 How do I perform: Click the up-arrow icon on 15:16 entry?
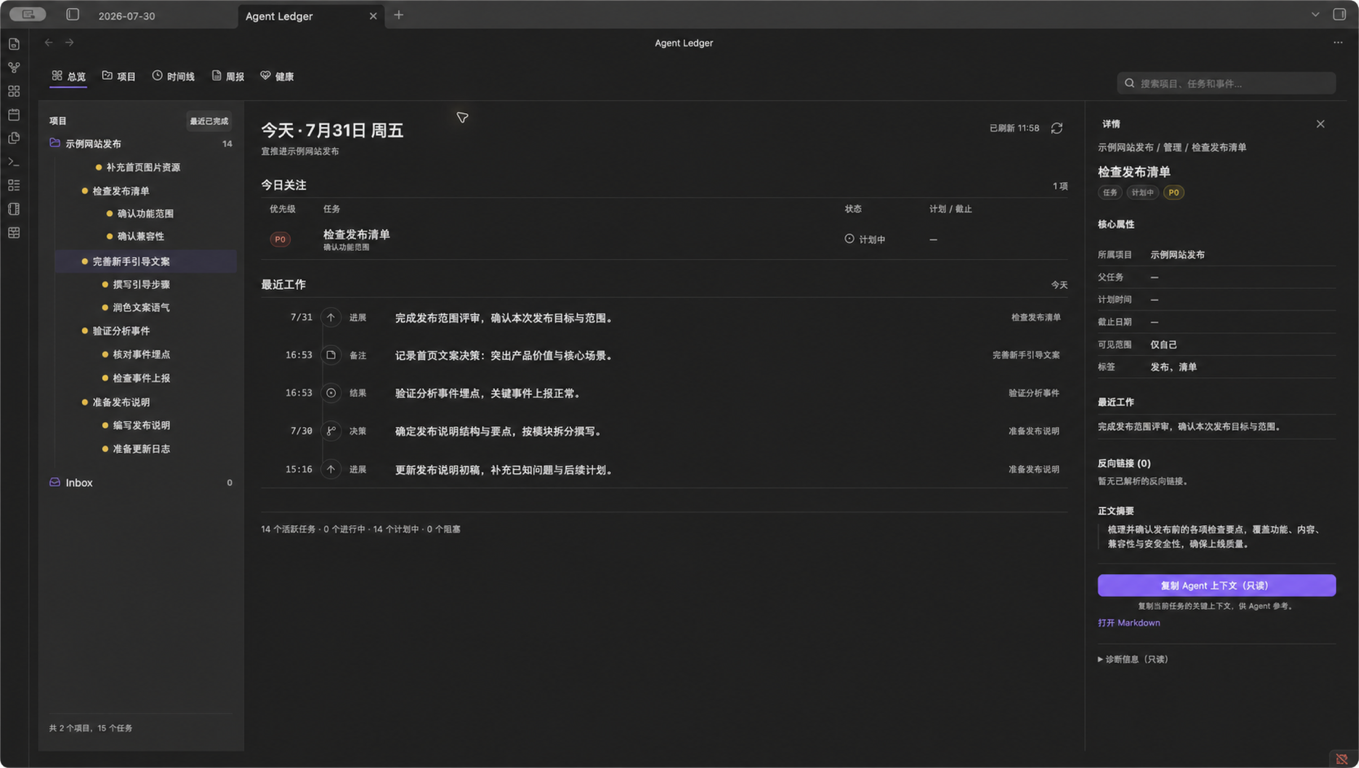click(331, 469)
